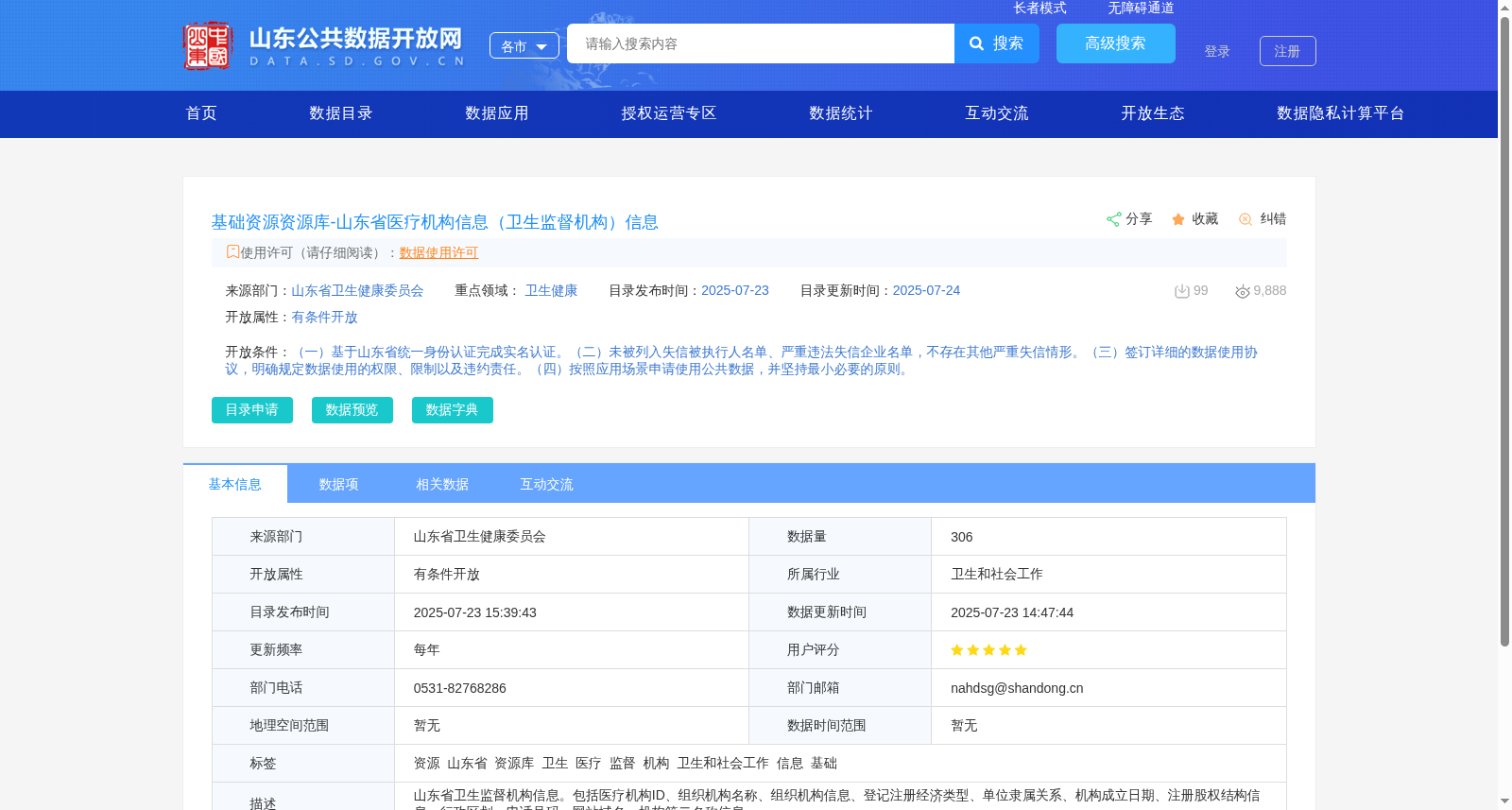This screenshot has height=810, width=1512.
Task: Click the 有条件开放 open attribute value
Action: click(x=324, y=317)
